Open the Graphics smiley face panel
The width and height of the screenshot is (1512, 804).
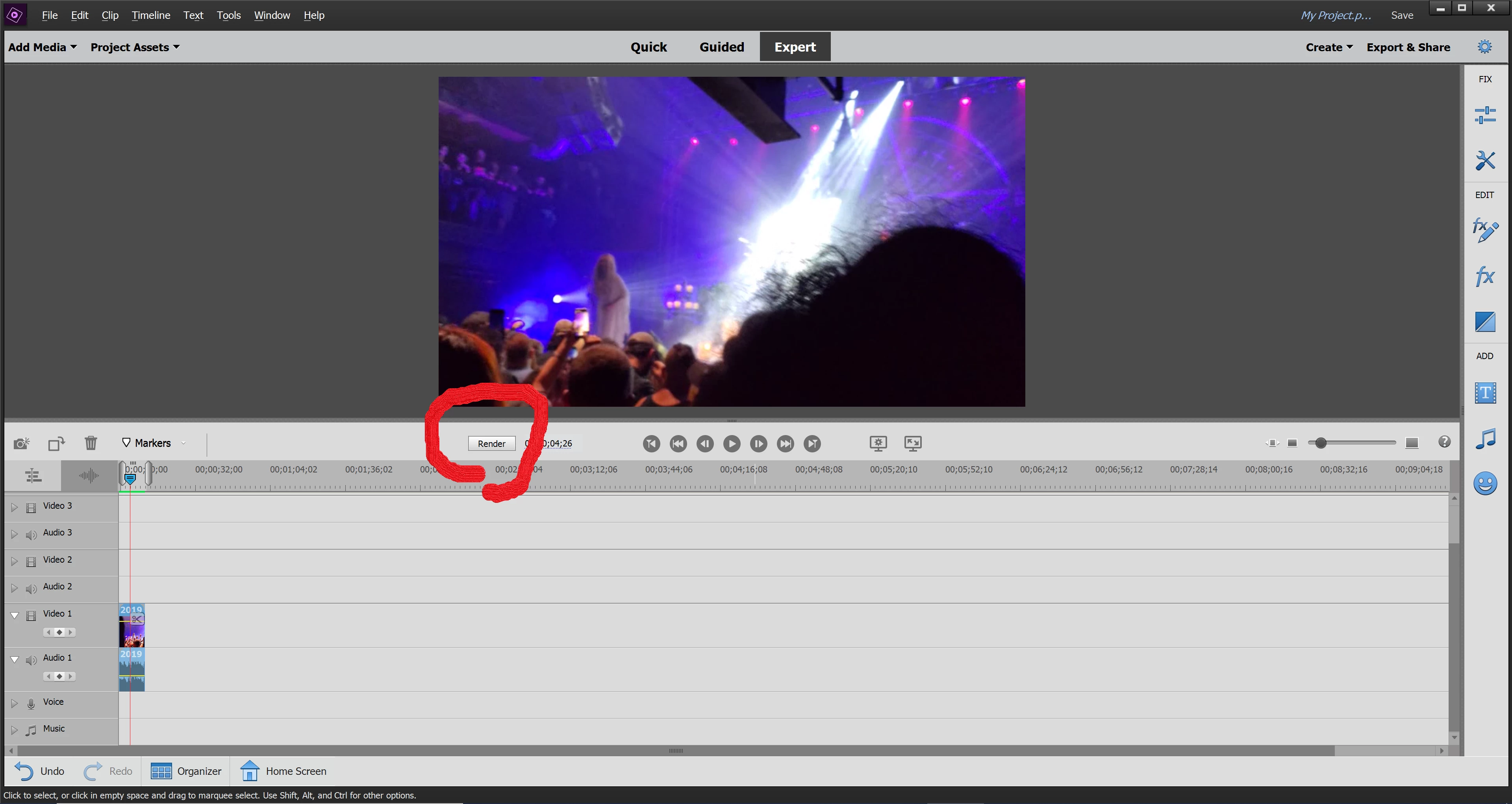coord(1484,484)
